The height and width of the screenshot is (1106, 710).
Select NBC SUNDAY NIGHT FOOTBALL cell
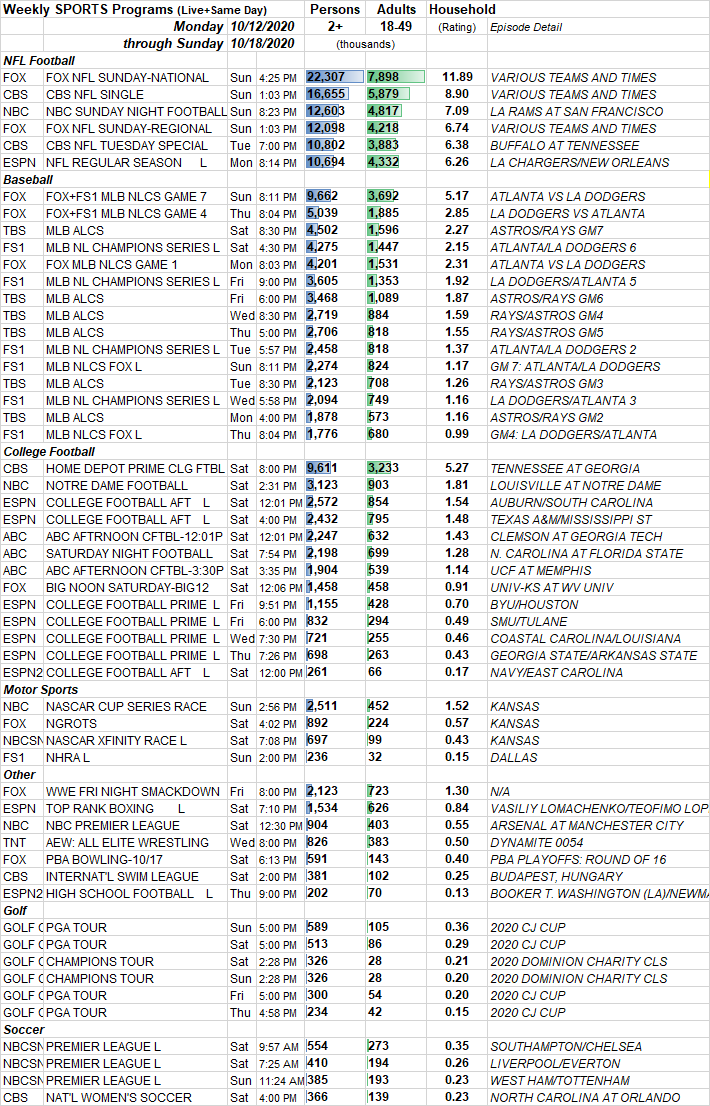[x=136, y=111]
